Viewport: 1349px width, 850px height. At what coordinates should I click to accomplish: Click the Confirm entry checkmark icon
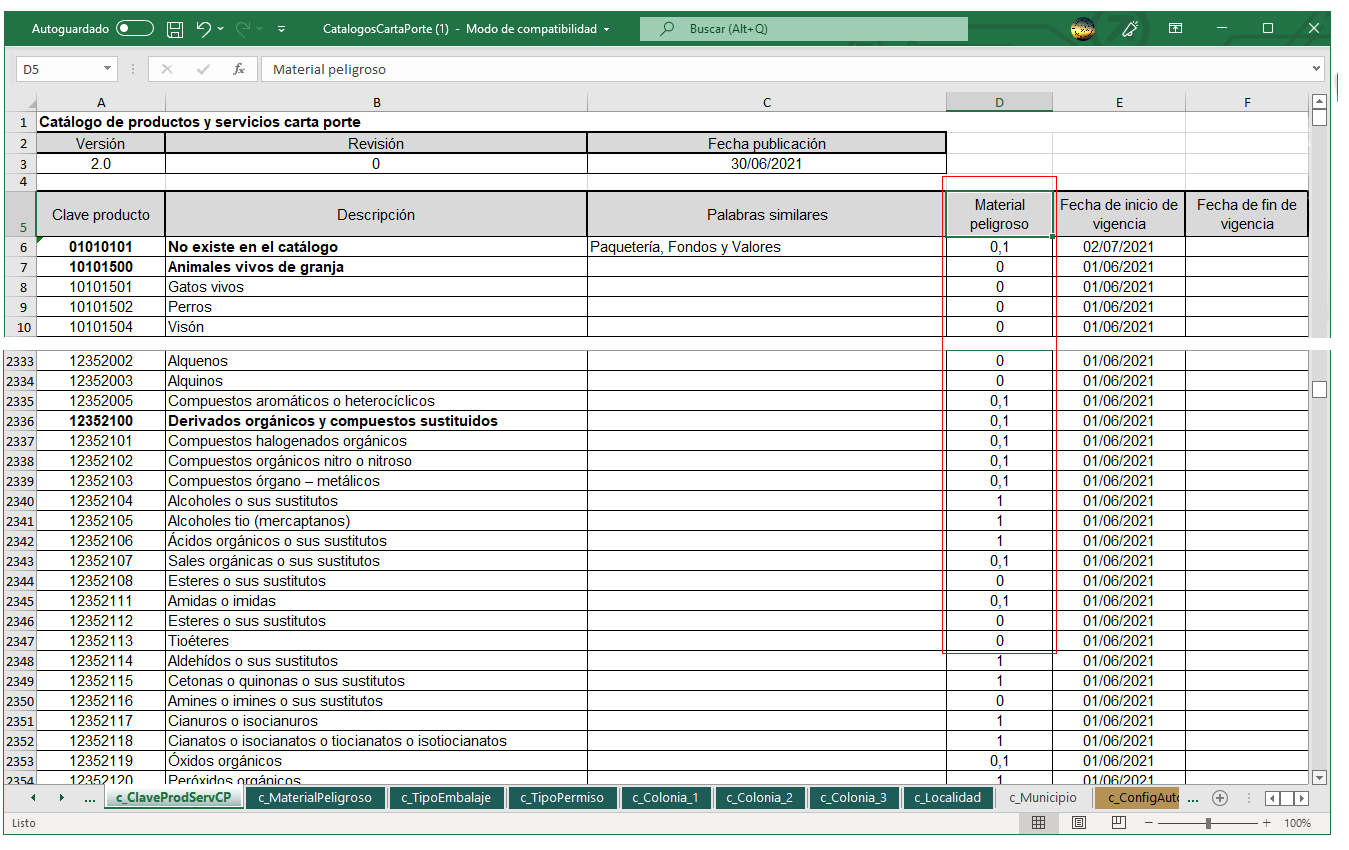203,69
